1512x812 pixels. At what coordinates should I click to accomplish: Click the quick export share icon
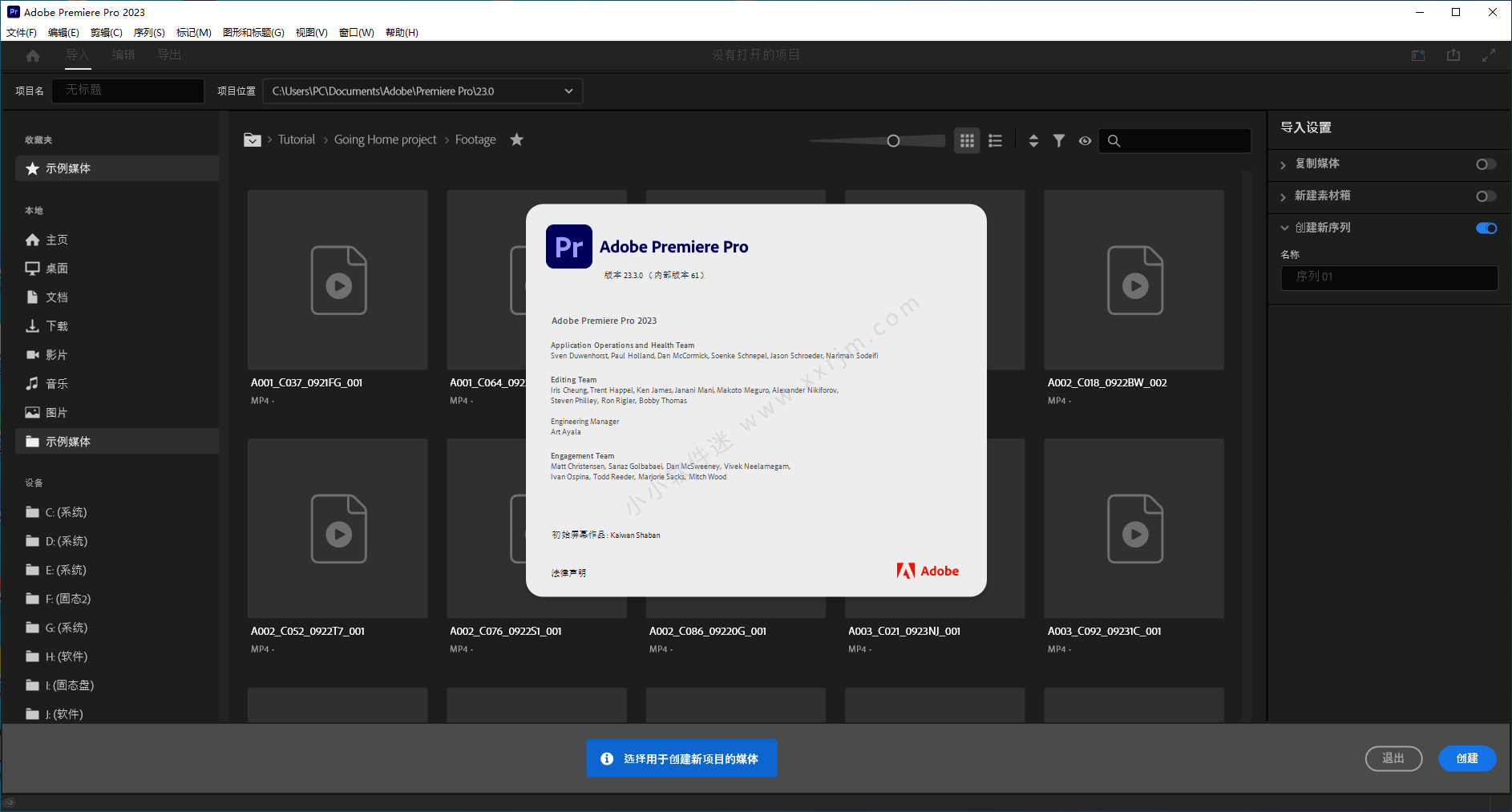click(1453, 55)
